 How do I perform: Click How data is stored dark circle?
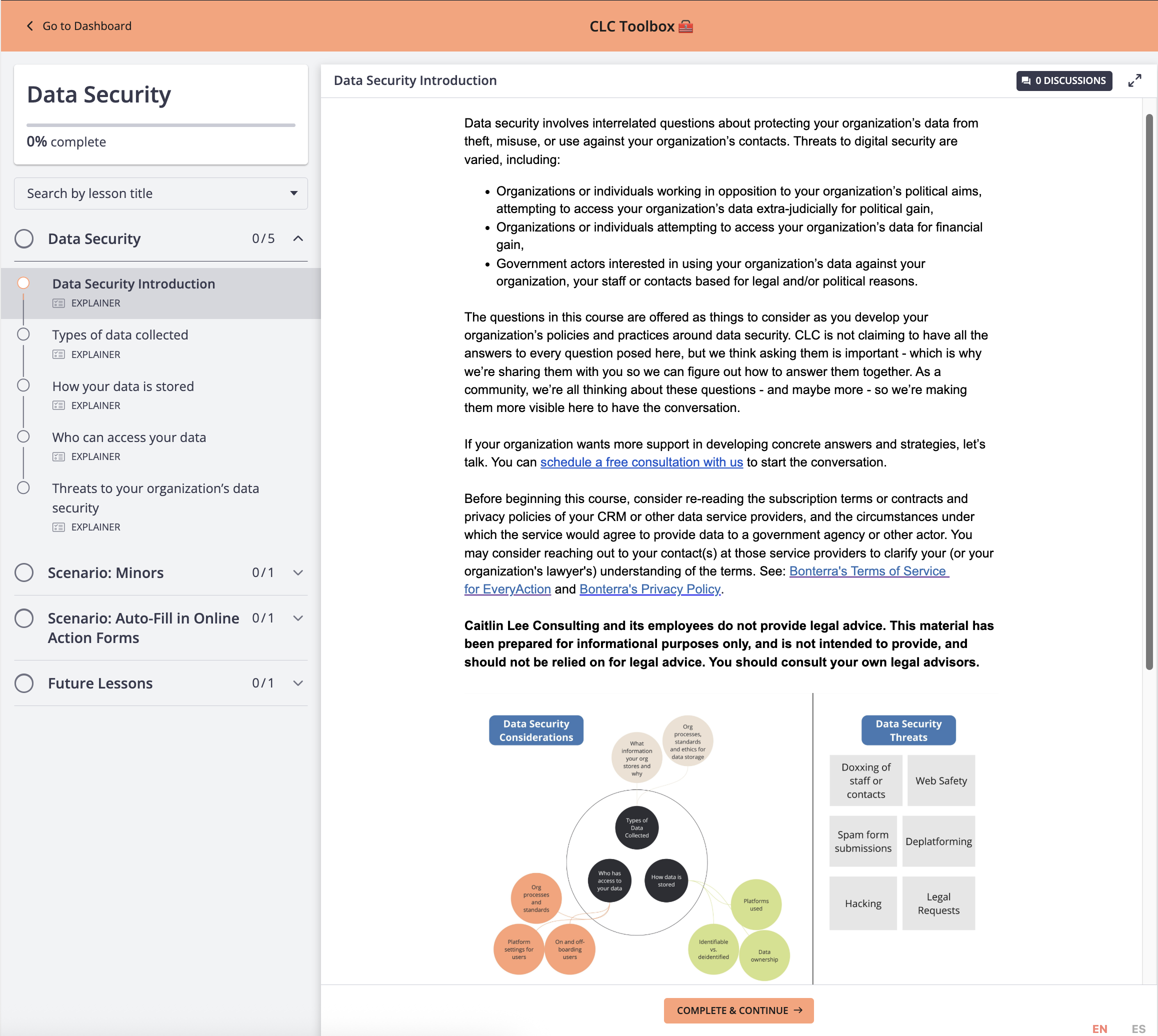(666, 880)
